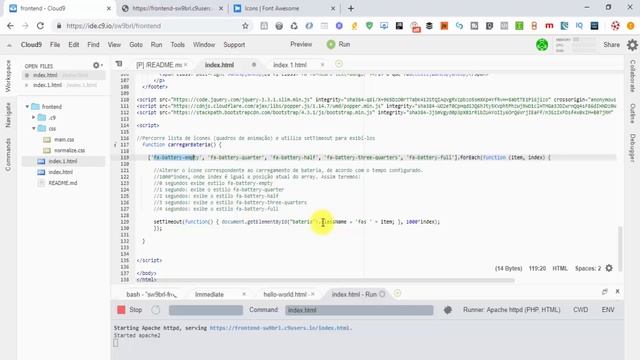
Task: Maximize the console panel icon
Action: (x=604, y=291)
